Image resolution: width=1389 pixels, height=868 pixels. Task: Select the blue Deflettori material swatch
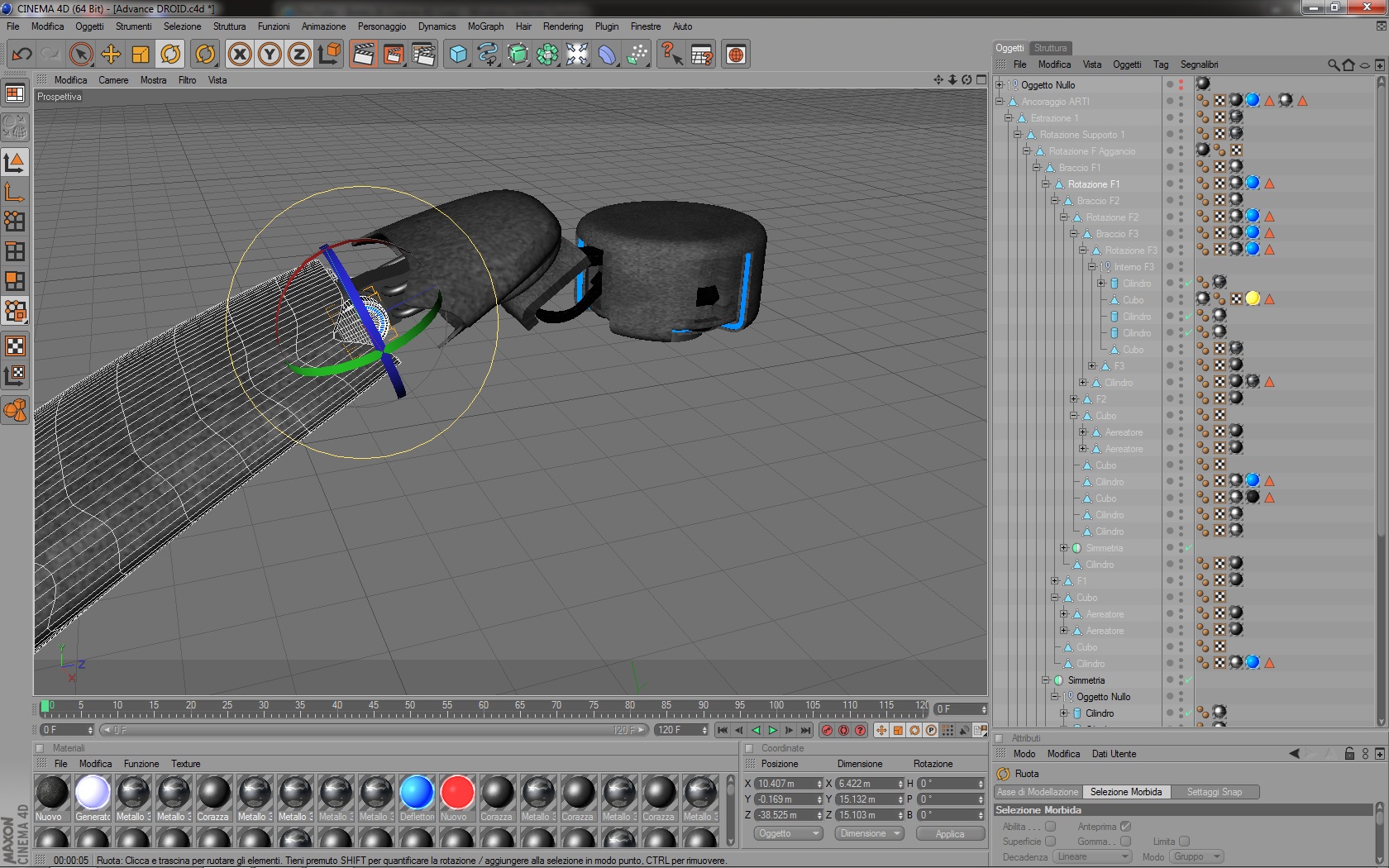coord(417,793)
